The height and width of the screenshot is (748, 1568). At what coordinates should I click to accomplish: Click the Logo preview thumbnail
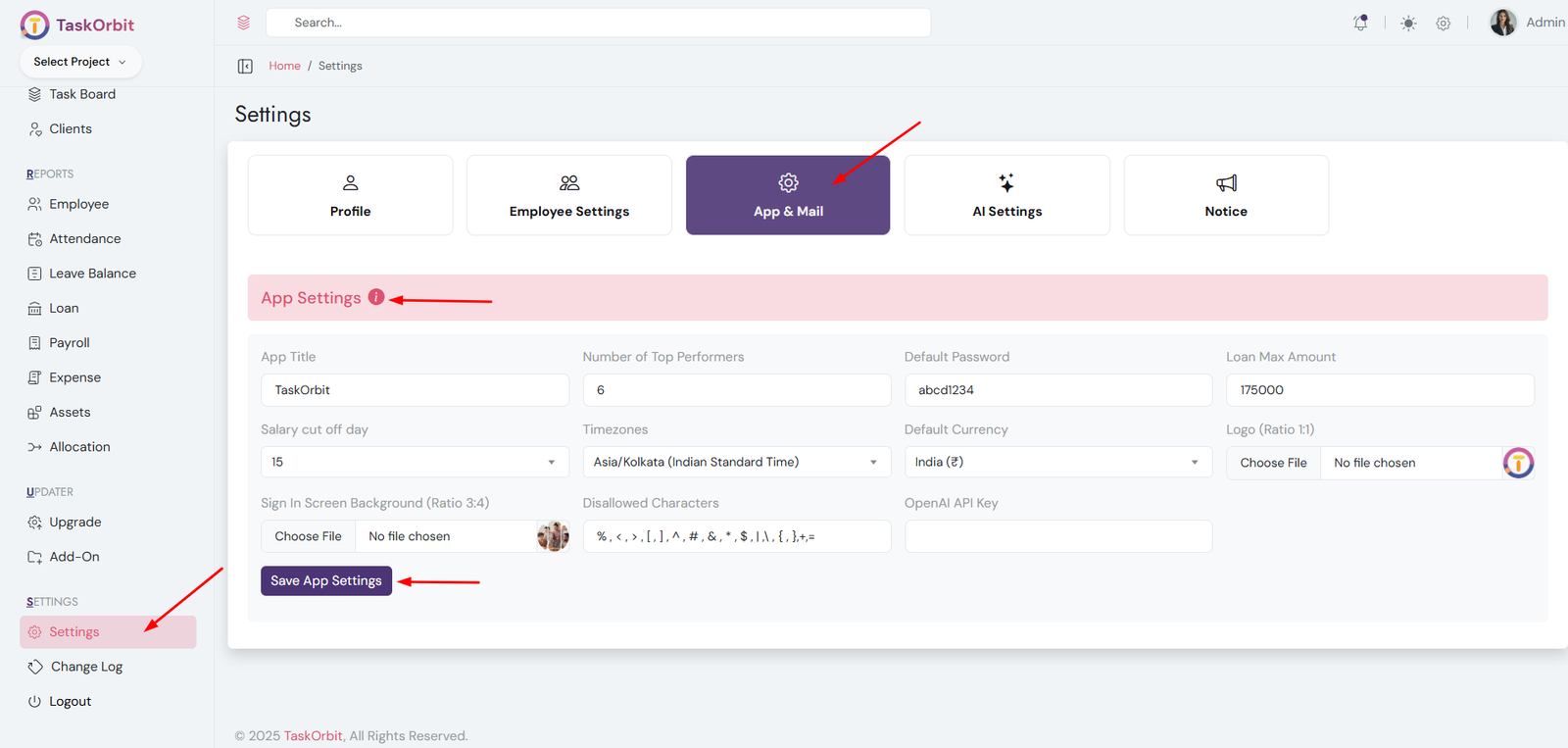1518,463
